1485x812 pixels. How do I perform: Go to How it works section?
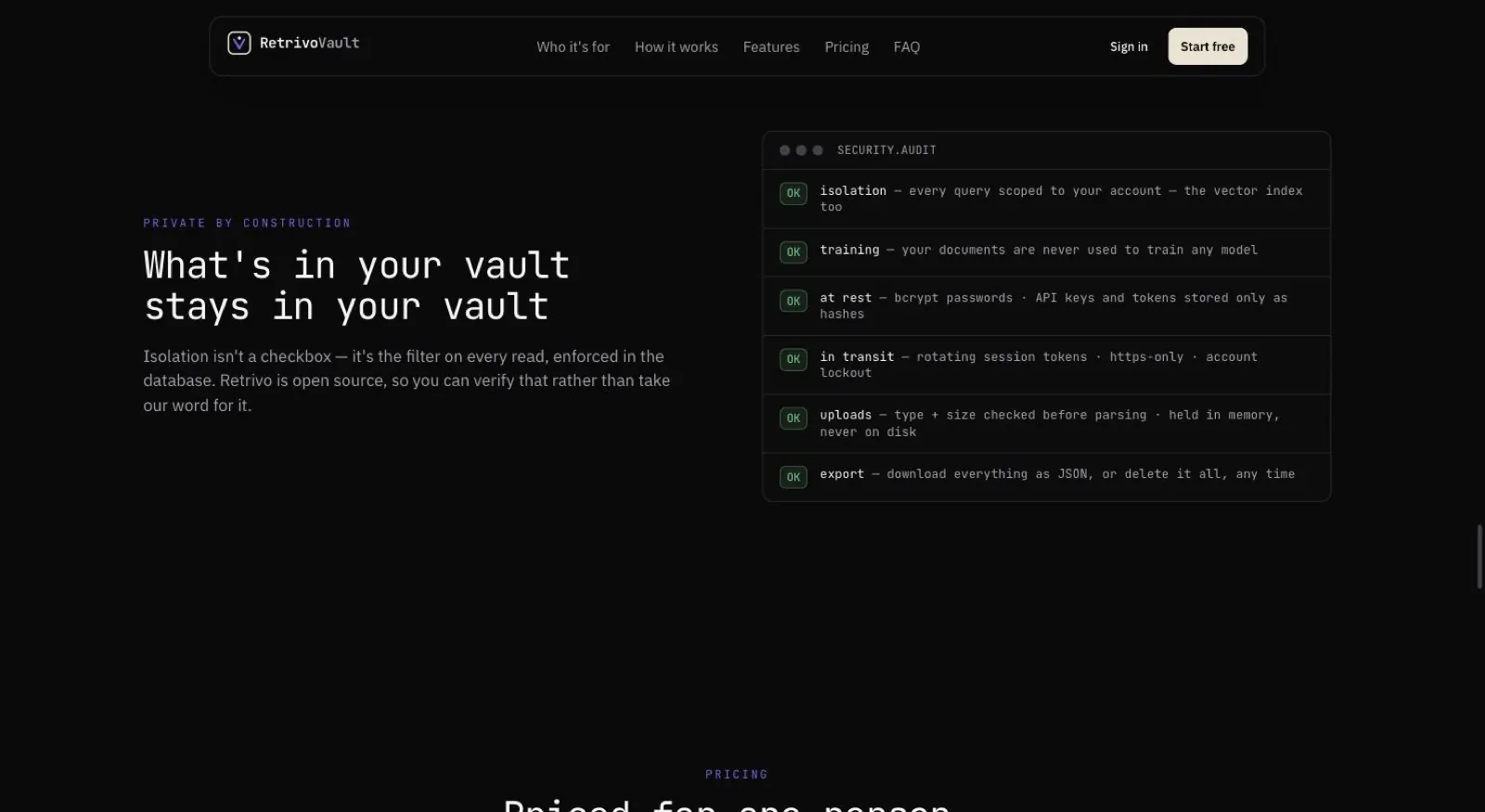click(x=677, y=46)
